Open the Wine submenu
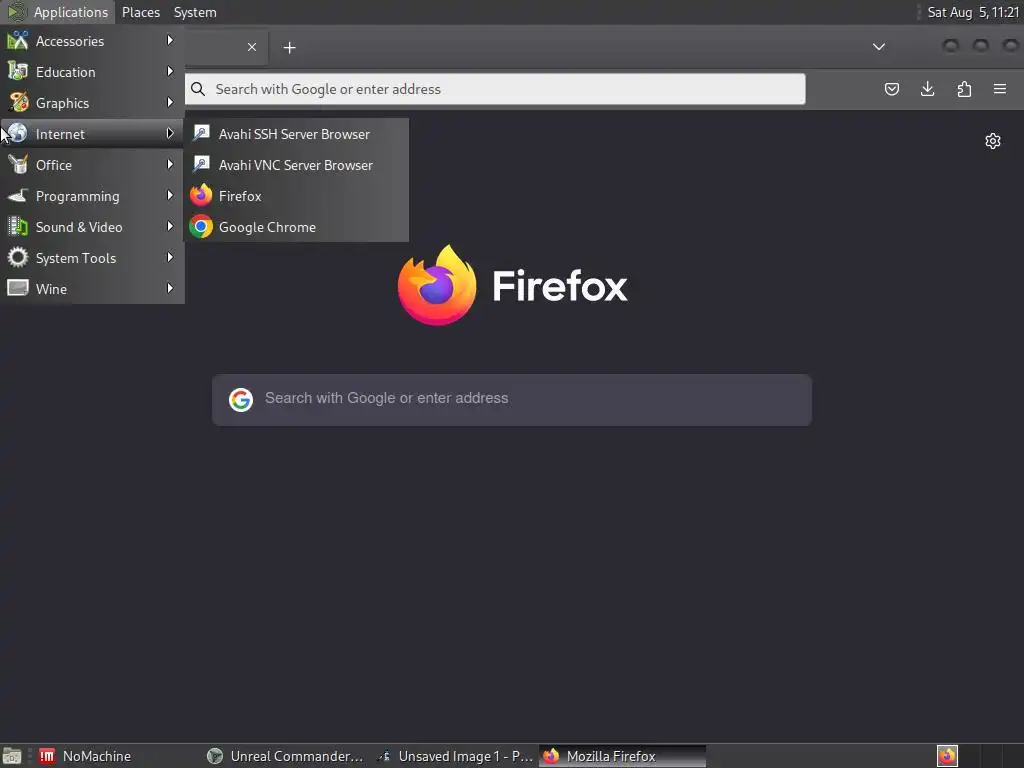This screenshot has height=768, width=1024. pyautogui.click(x=92, y=289)
